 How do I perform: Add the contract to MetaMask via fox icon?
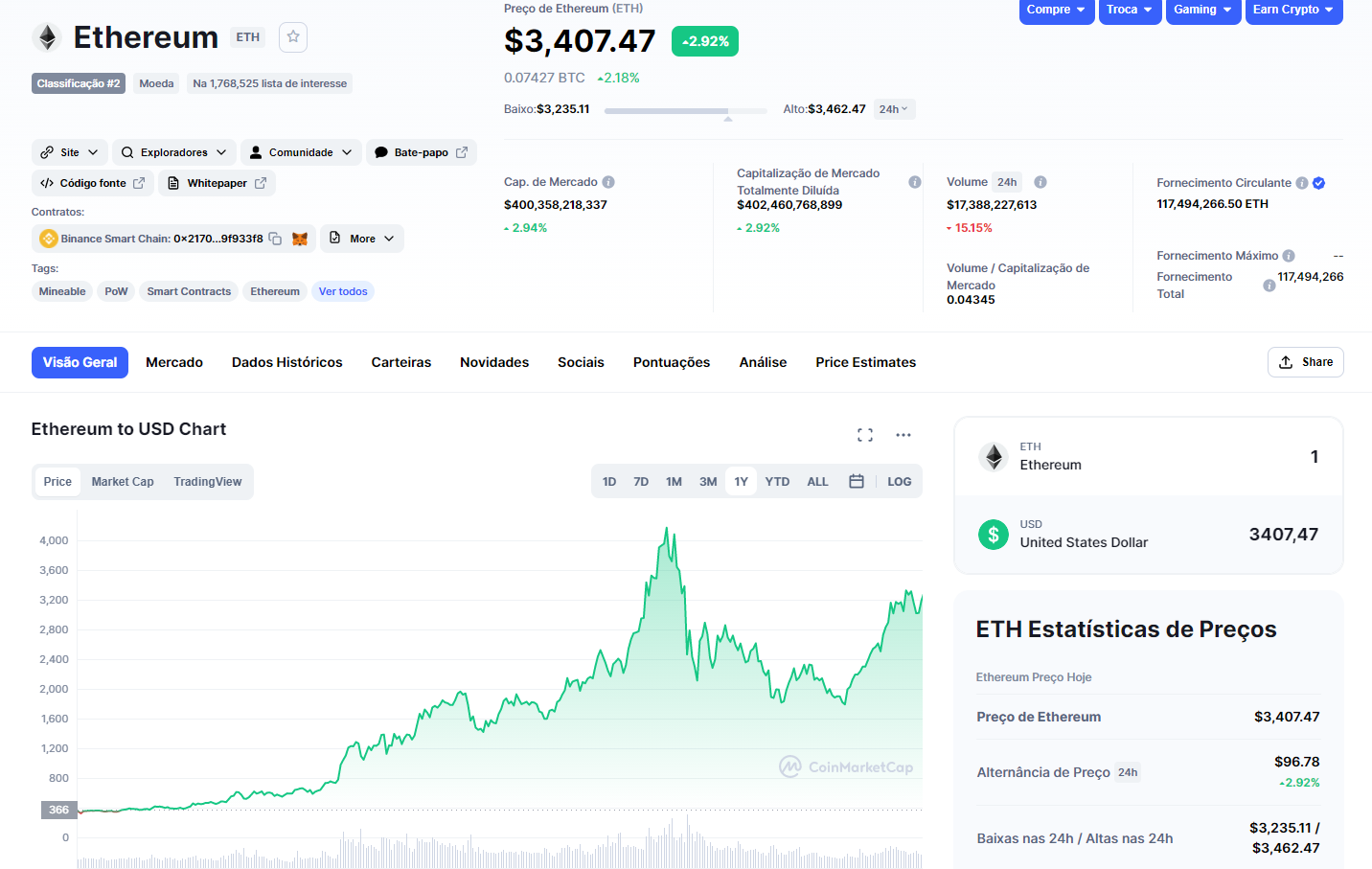300,239
